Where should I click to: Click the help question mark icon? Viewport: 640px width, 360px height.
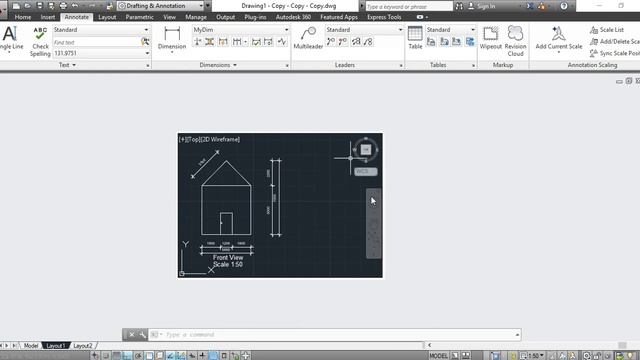(x=564, y=6)
